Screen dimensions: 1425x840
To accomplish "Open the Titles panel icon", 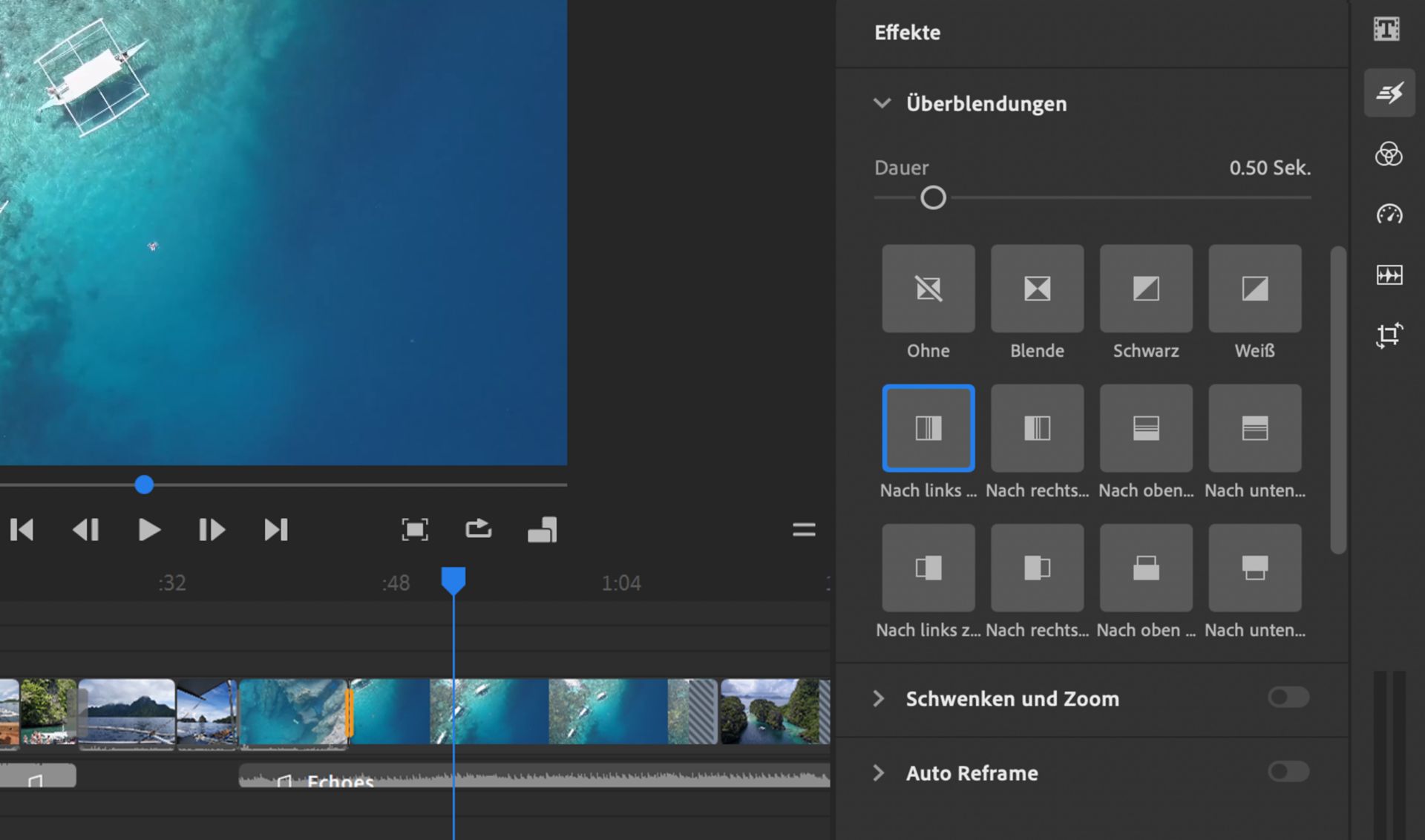I will coord(1386,30).
